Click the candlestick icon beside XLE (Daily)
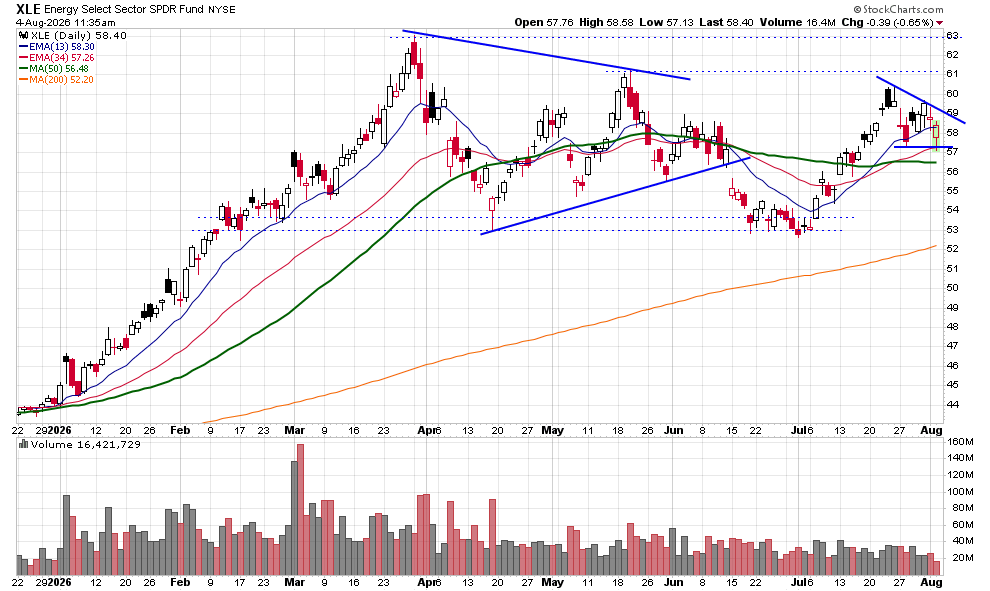The width and height of the screenshot is (990, 591). 23,35
